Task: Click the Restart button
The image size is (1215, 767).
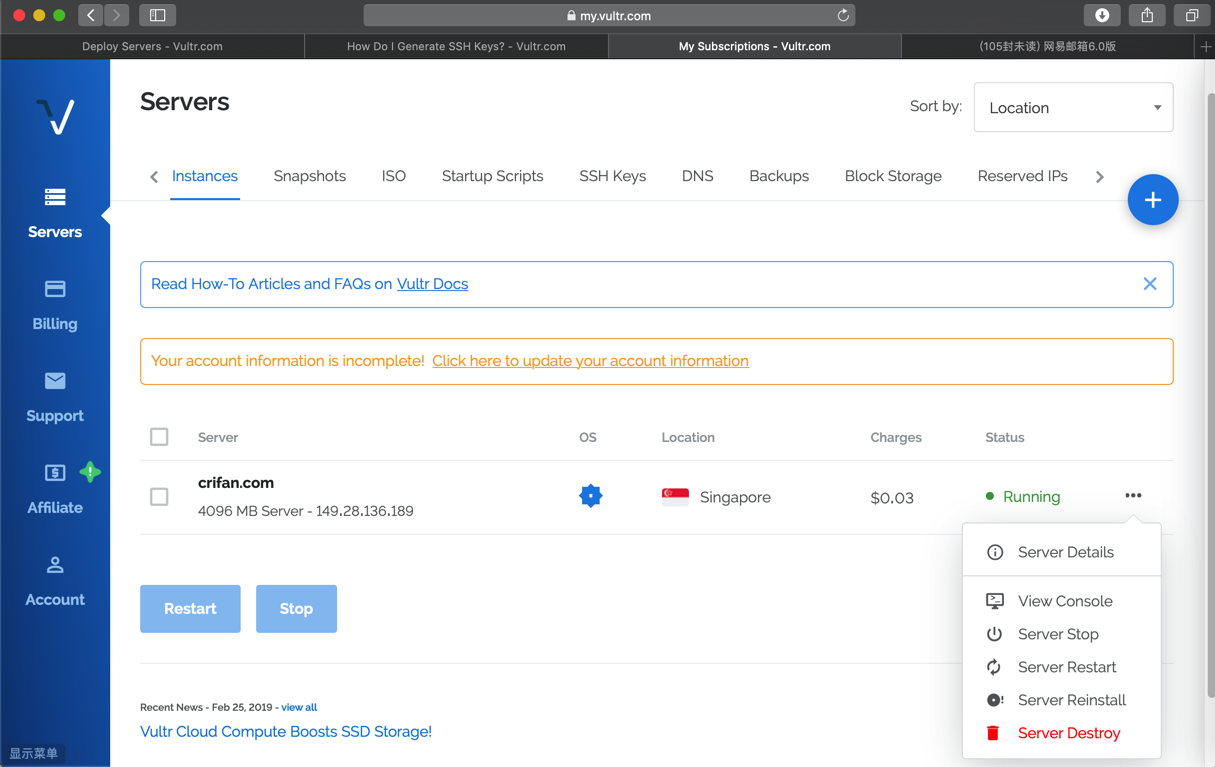Action: tap(190, 609)
